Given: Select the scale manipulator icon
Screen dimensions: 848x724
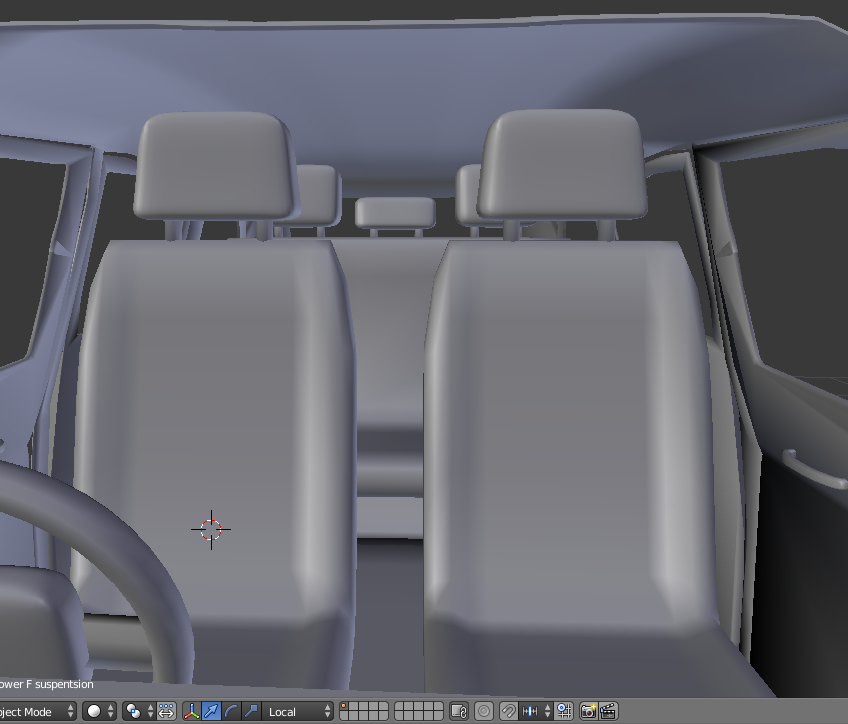Looking at the screenshot, I should tap(251, 712).
